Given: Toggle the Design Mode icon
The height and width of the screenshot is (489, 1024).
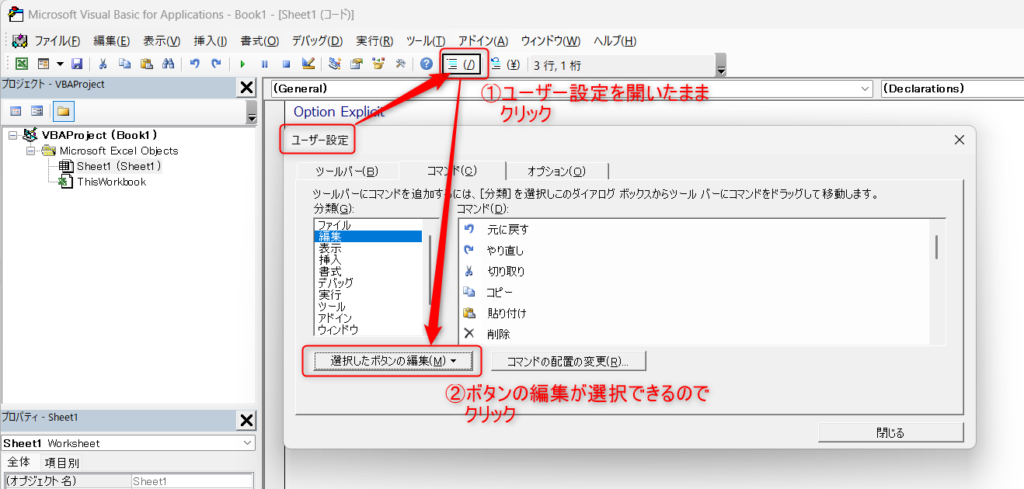Looking at the screenshot, I should [308, 64].
